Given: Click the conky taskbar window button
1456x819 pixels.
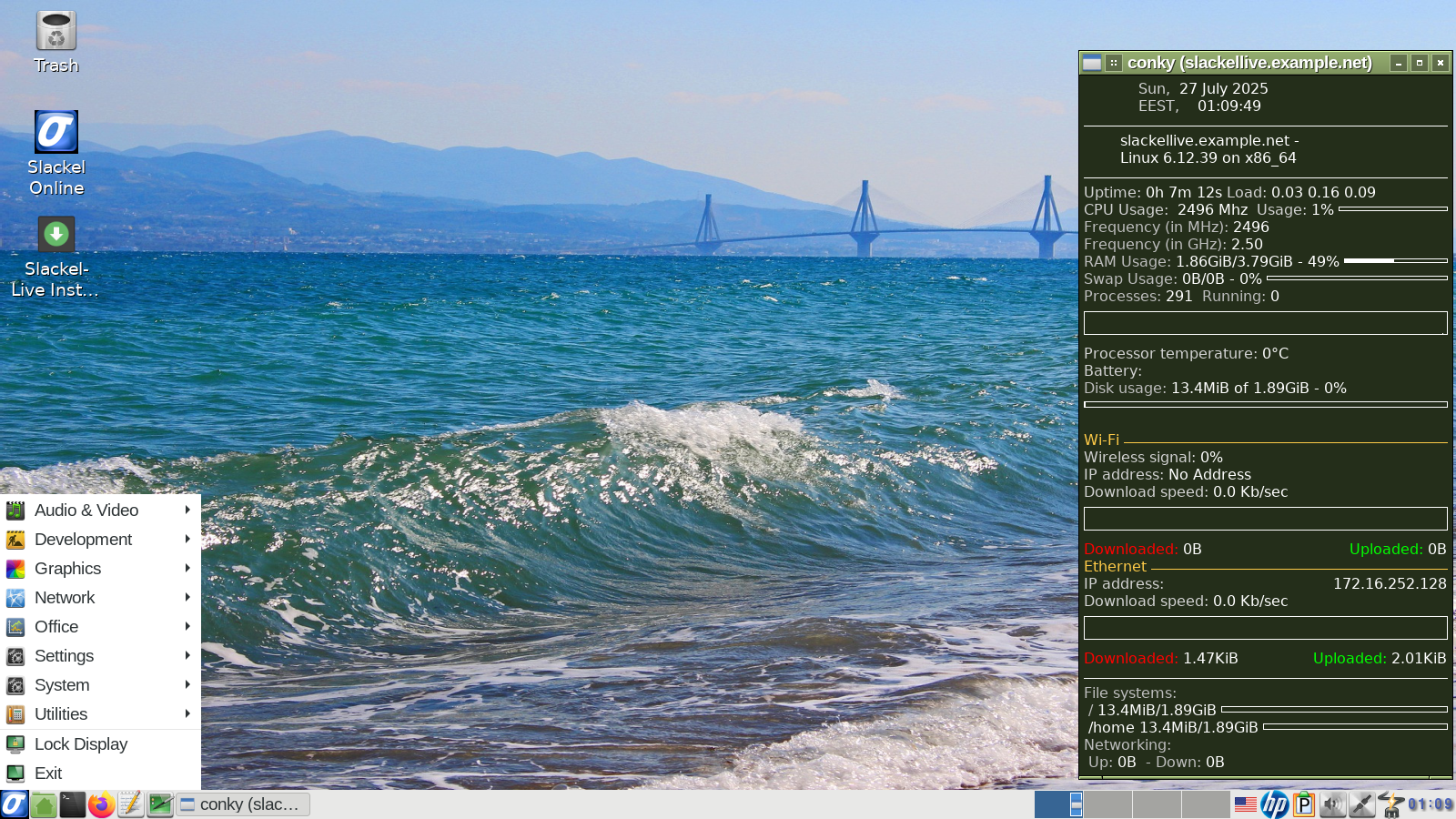Looking at the screenshot, I should [x=243, y=804].
